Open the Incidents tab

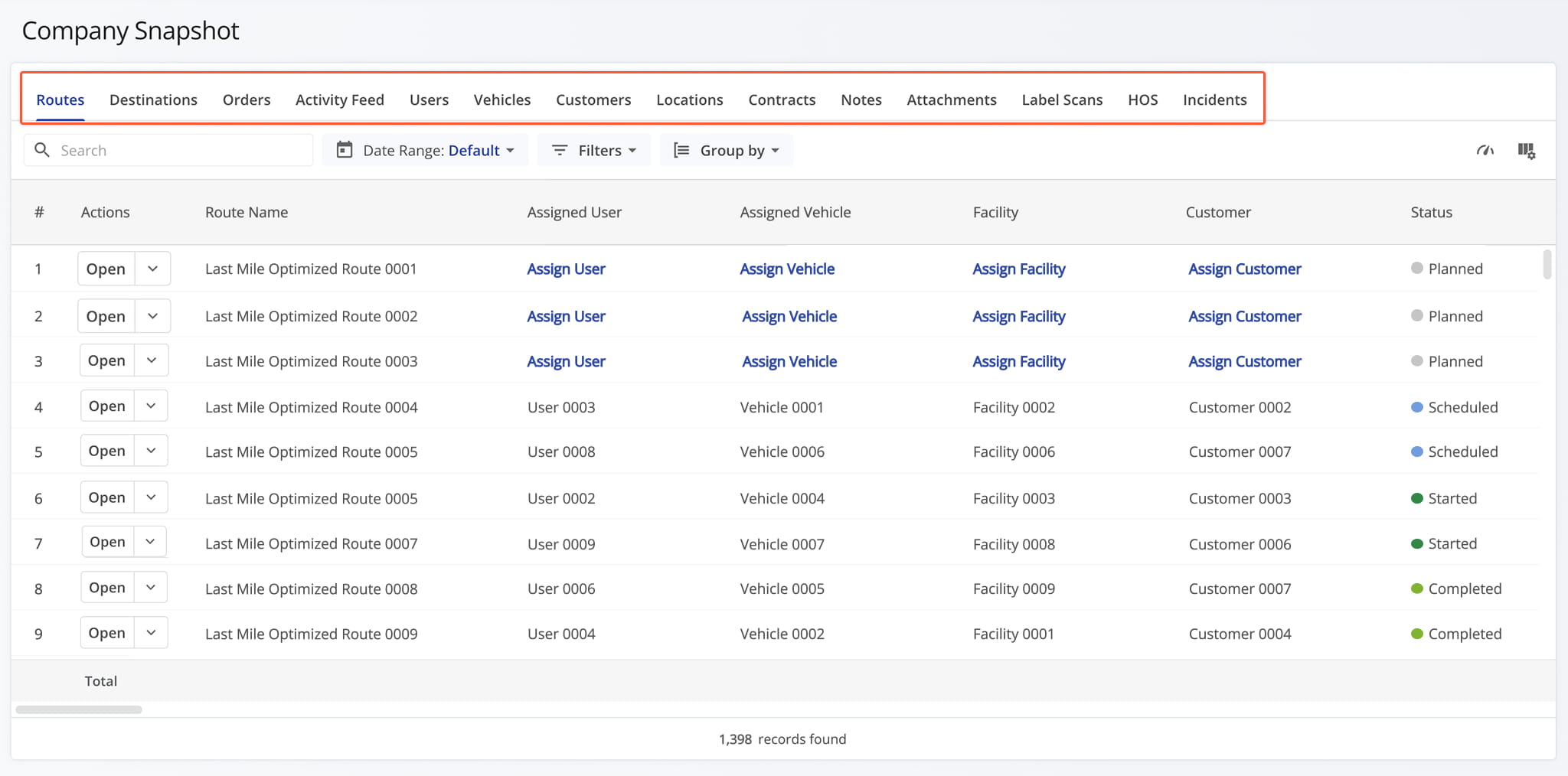tap(1215, 99)
